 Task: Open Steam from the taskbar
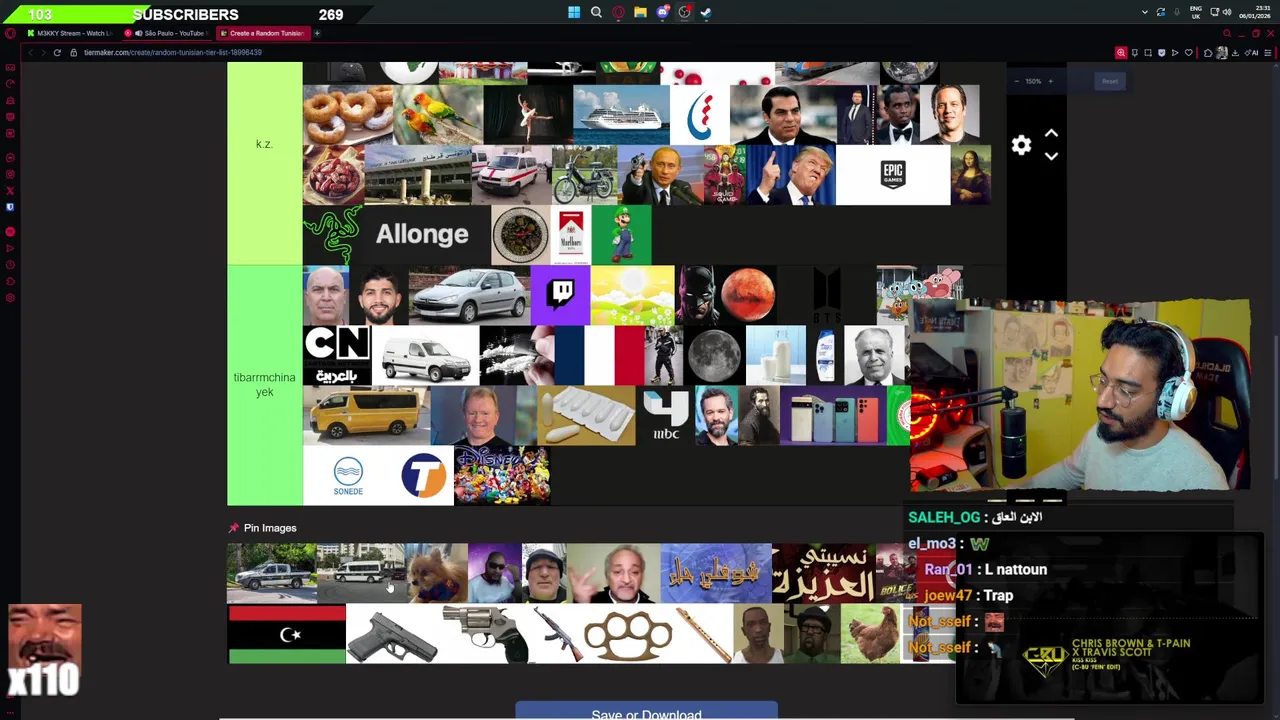pyautogui.click(x=706, y=13)
